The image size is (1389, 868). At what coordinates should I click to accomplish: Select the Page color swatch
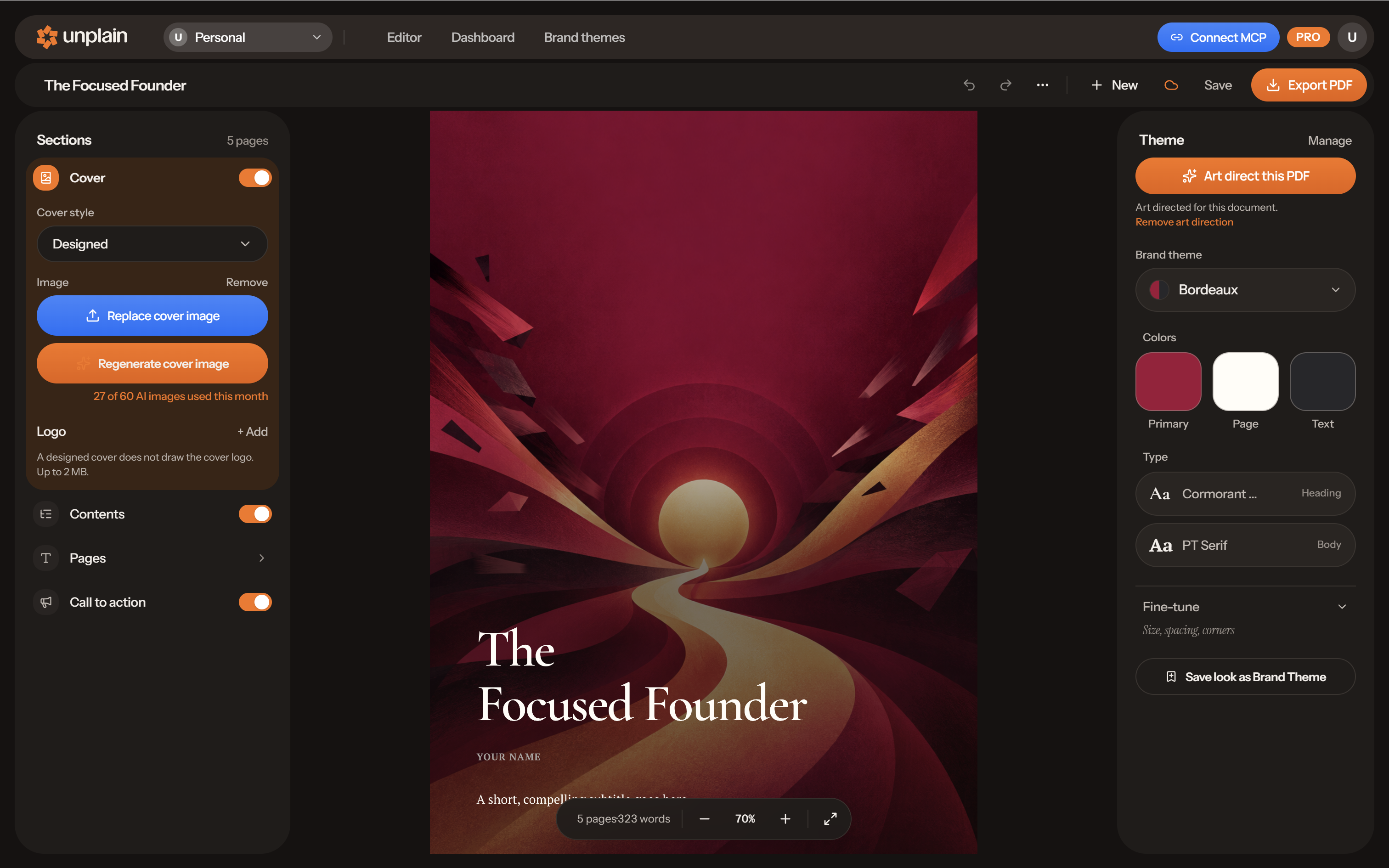point(1245,382)
